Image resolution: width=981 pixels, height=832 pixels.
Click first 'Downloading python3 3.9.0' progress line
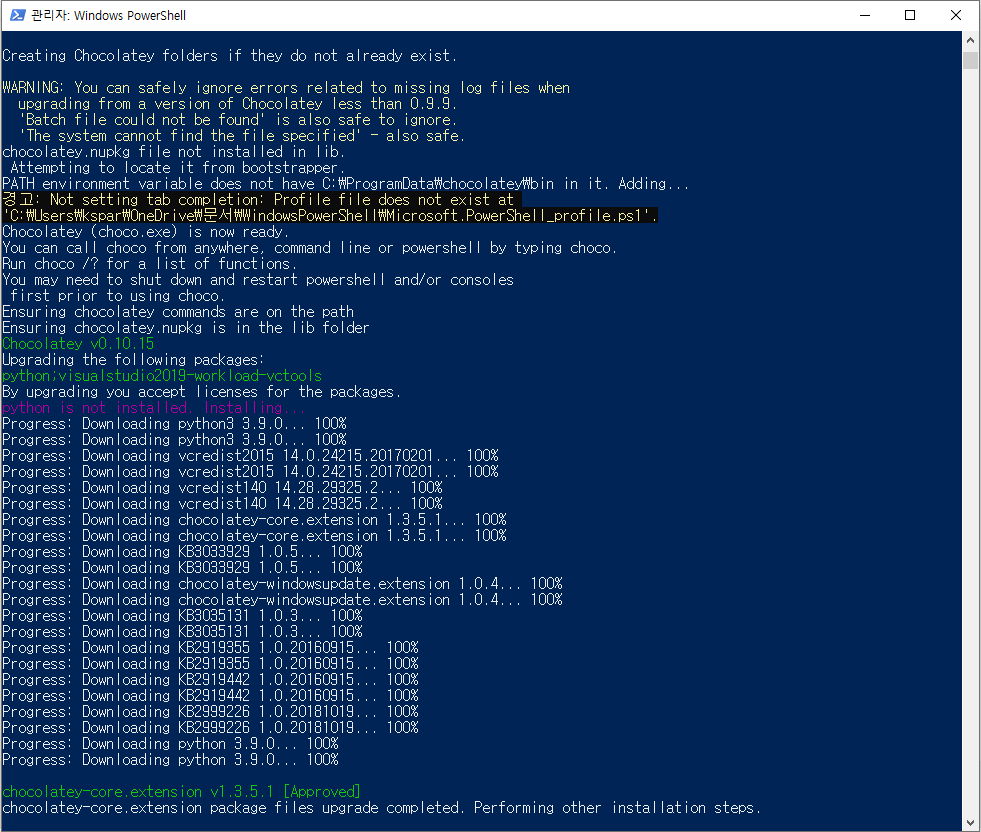(x=174, y=424)
